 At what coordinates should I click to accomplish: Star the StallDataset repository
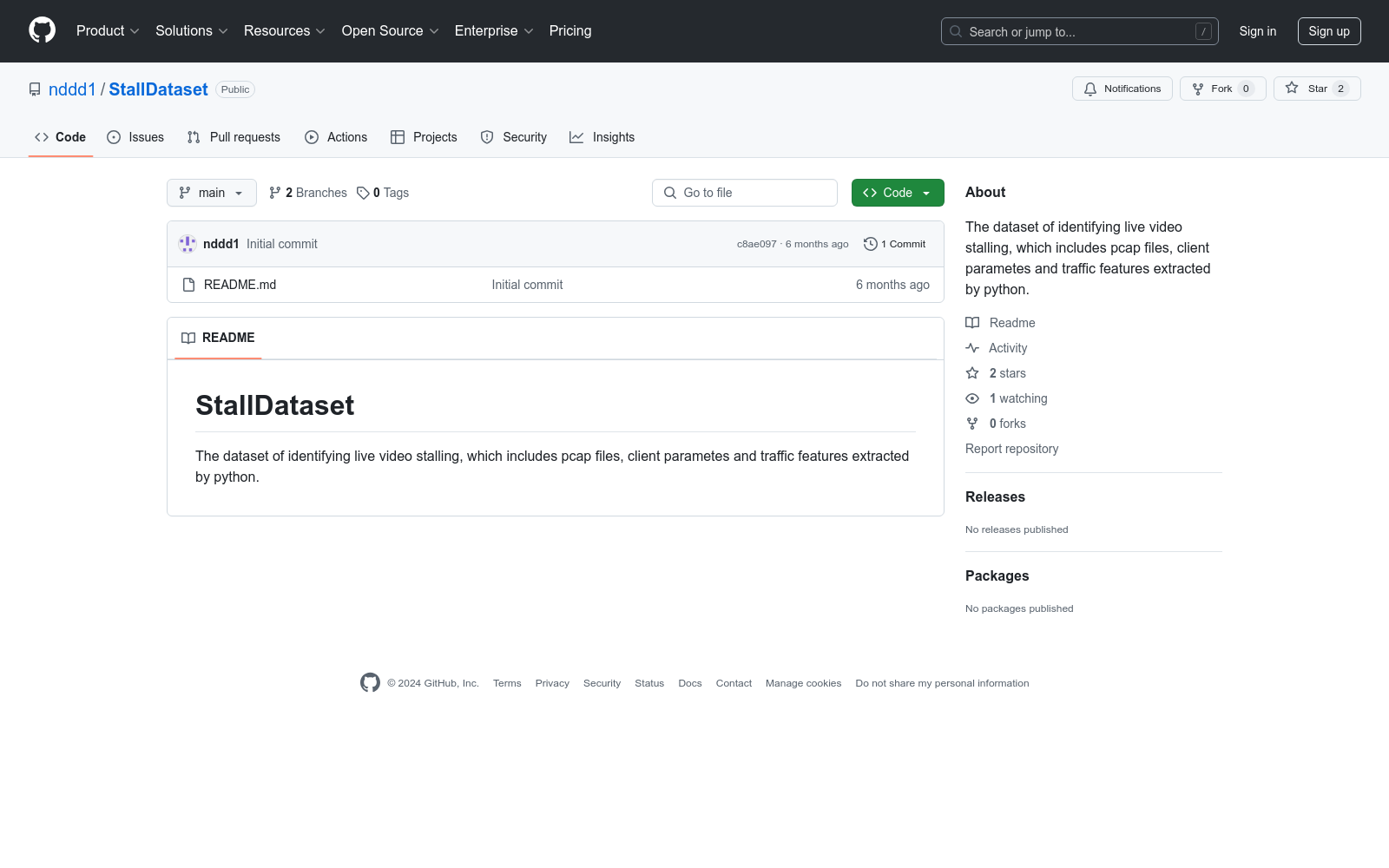pos(1316,89)
